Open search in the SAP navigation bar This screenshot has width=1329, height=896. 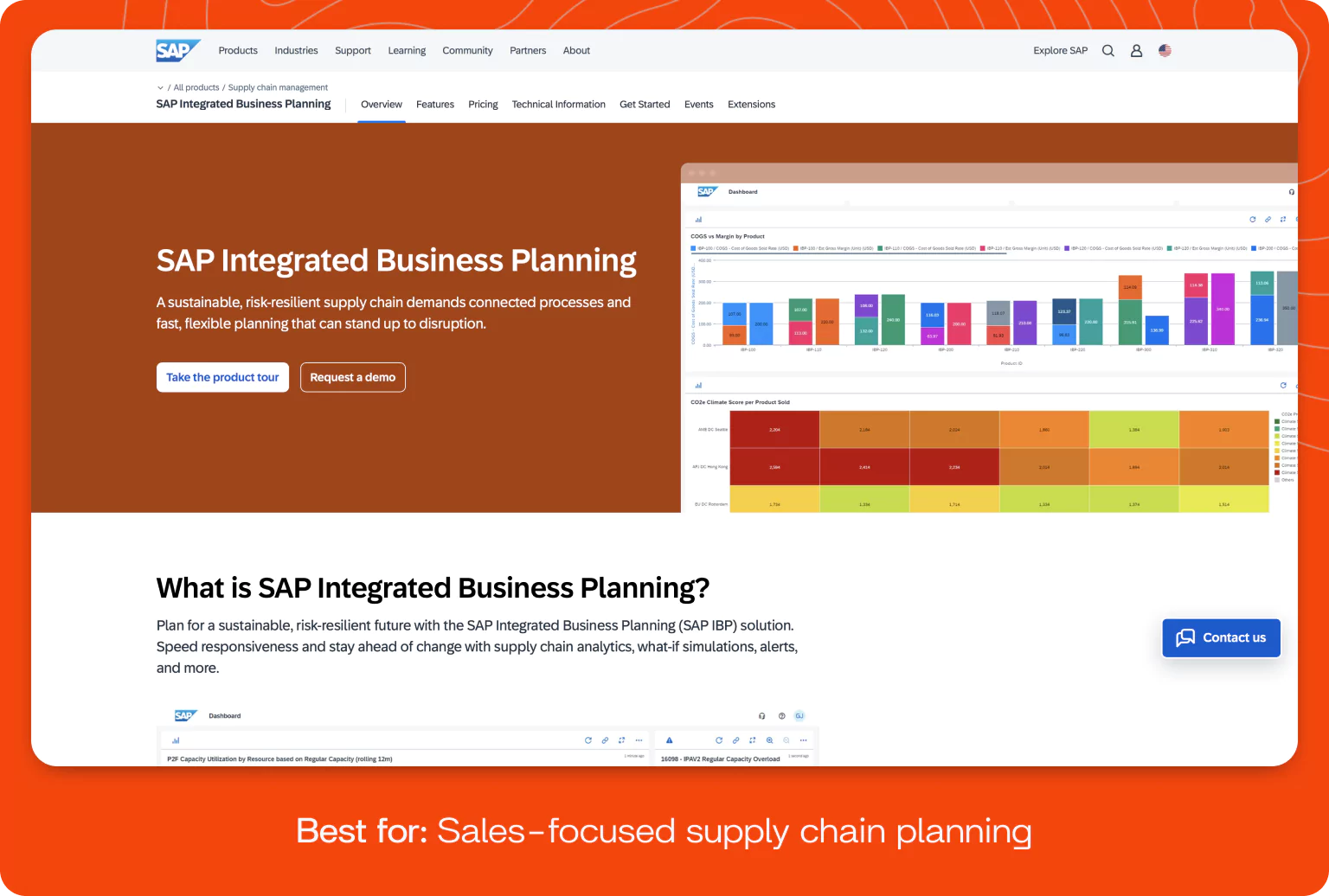tap(1108, 50)
